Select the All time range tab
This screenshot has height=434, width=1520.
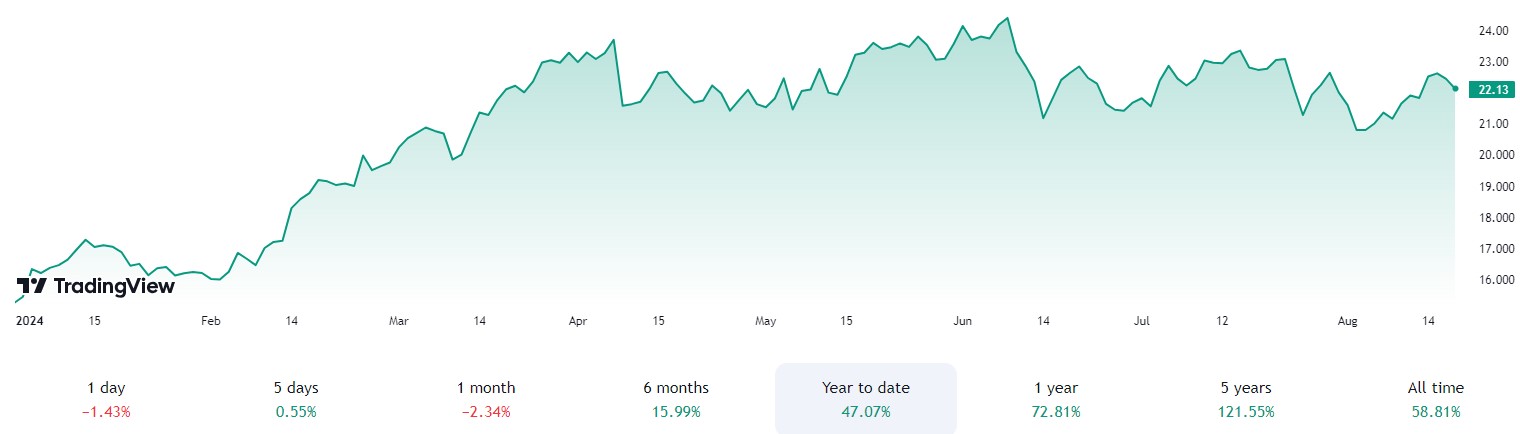tap(1435, 398)
